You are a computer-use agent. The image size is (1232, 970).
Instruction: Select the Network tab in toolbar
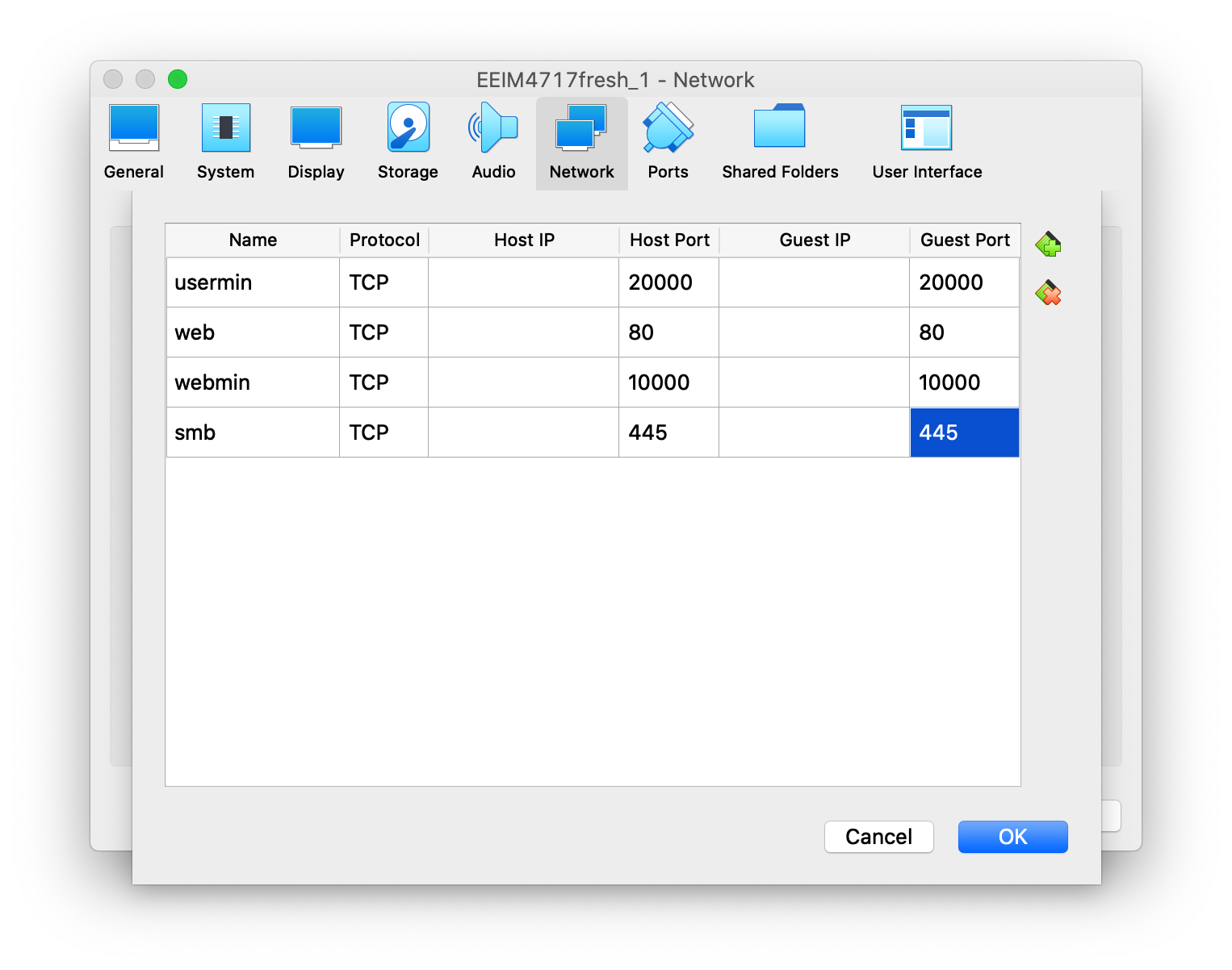(x=581, y=142)
